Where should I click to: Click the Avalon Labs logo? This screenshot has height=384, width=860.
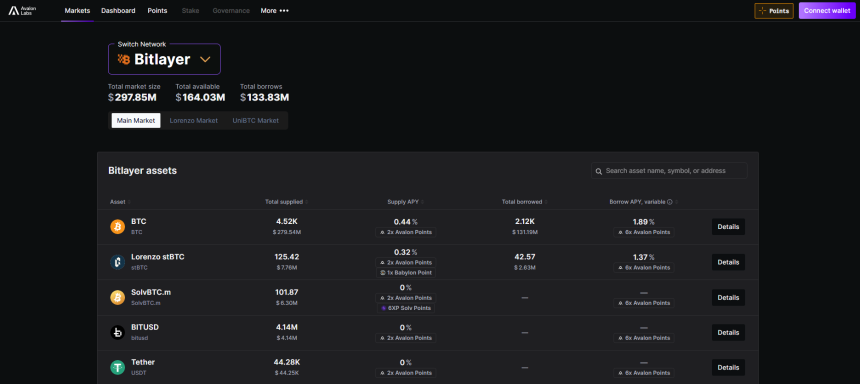pyautogui.click(x=22, y=10)
